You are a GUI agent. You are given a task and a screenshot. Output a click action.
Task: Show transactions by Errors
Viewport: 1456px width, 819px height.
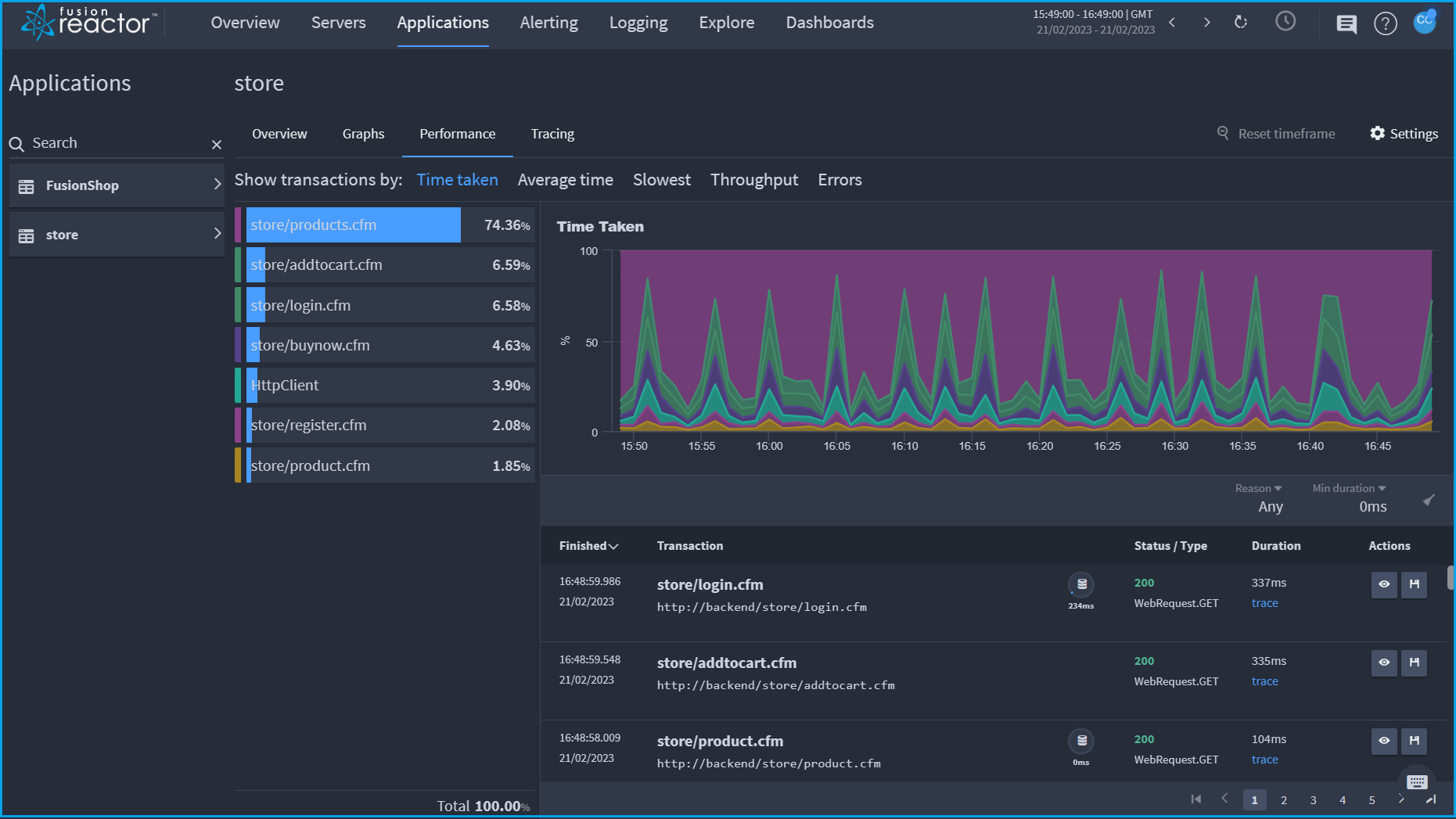839,180
